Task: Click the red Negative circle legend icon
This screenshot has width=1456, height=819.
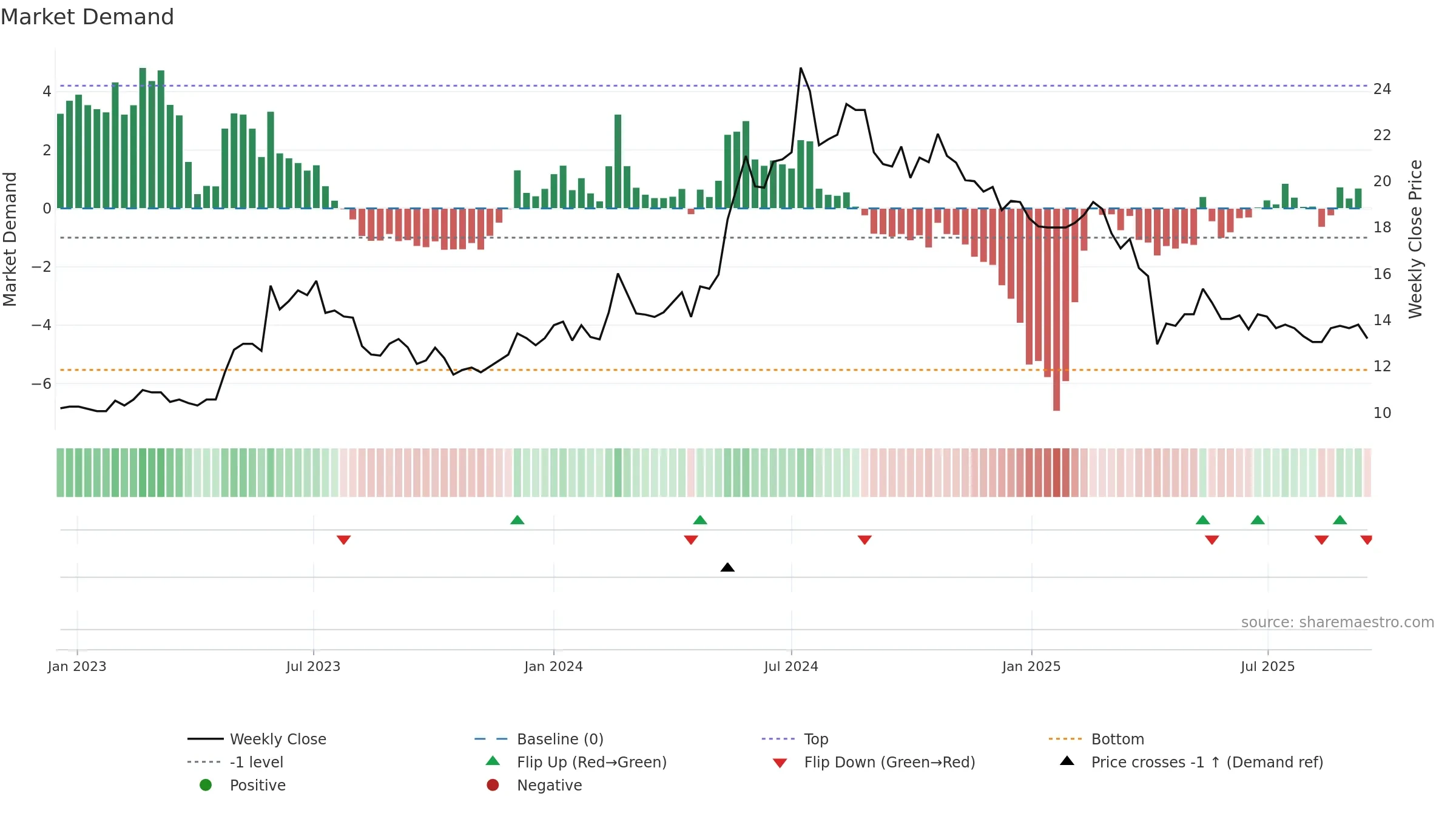Action: coord(493,785)
